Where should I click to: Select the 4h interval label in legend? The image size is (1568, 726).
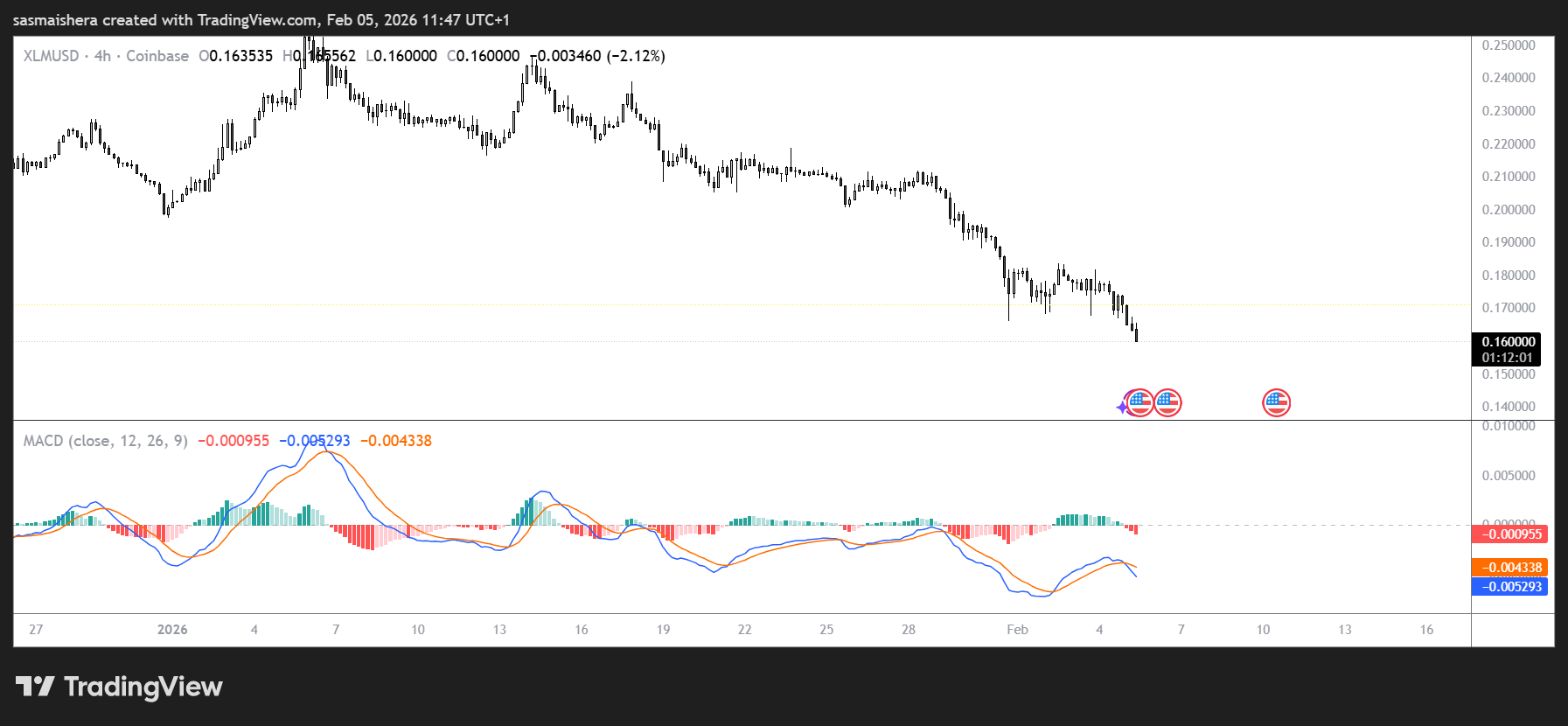pos(102,56)
